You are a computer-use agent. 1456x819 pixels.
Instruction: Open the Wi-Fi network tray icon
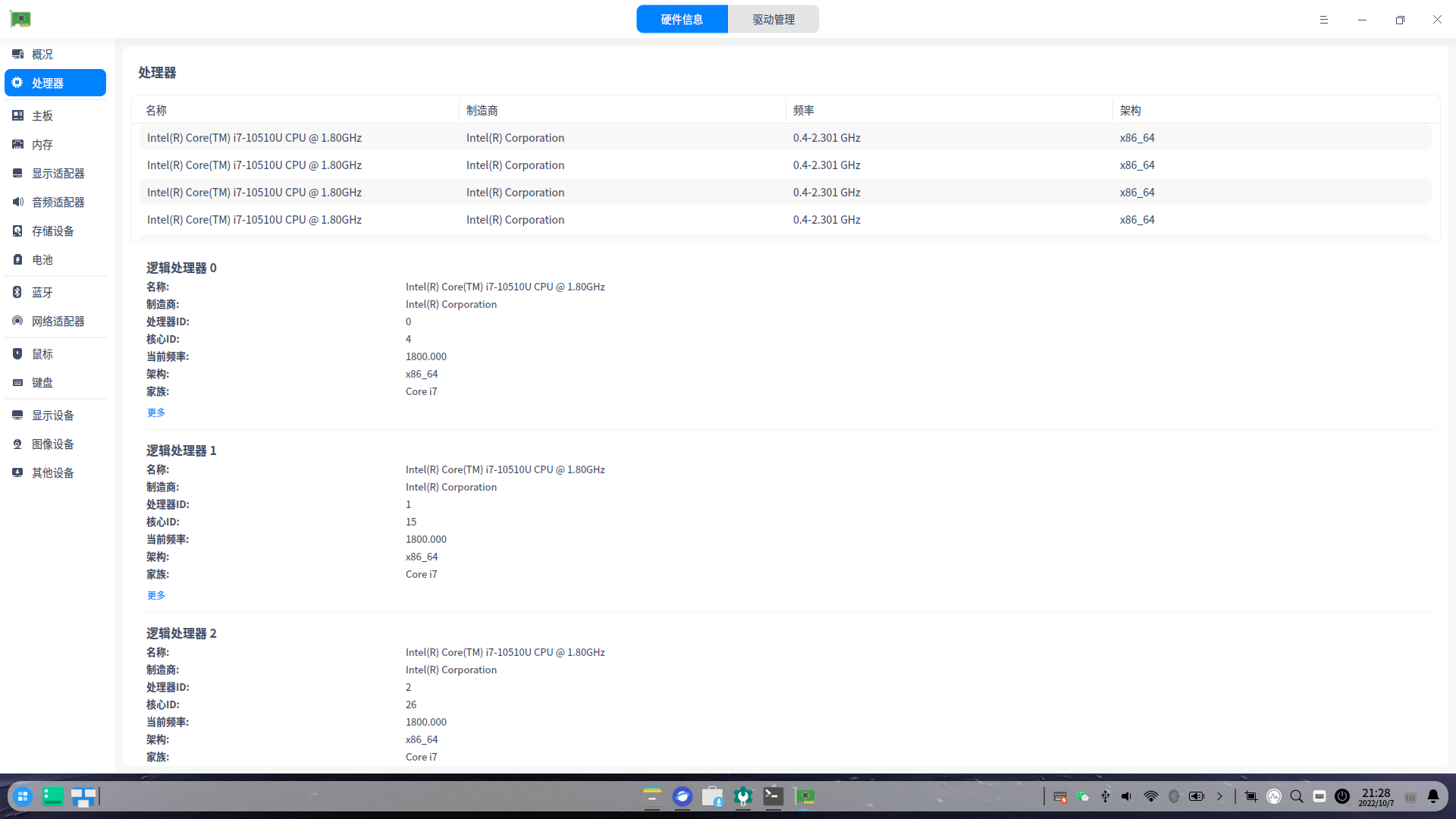1151,796
